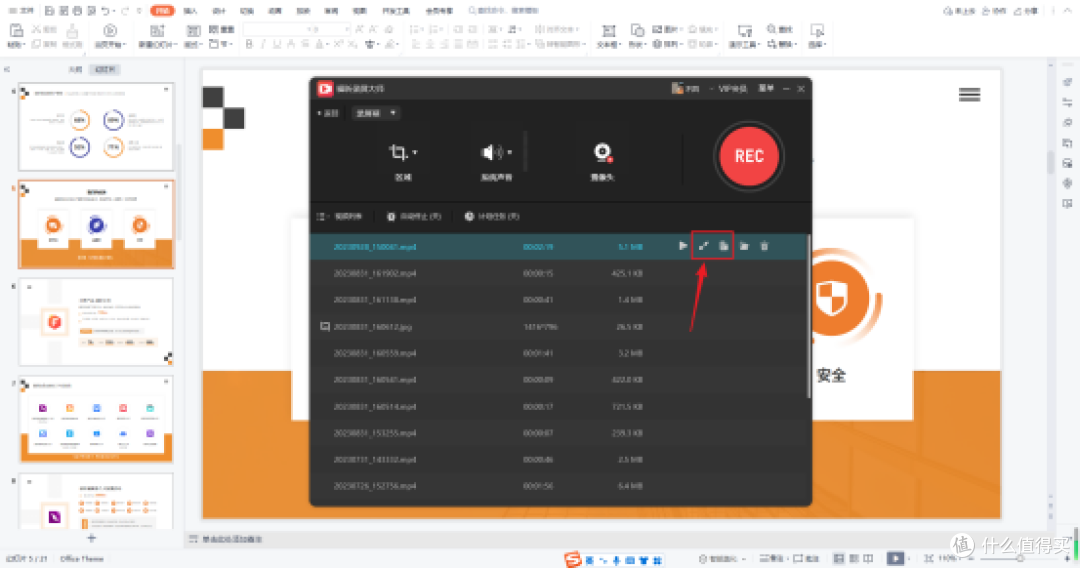Viewport: 1080px width, 568px height.
Task: Click the webcam icon in the recorder
Action: (603, 152)
